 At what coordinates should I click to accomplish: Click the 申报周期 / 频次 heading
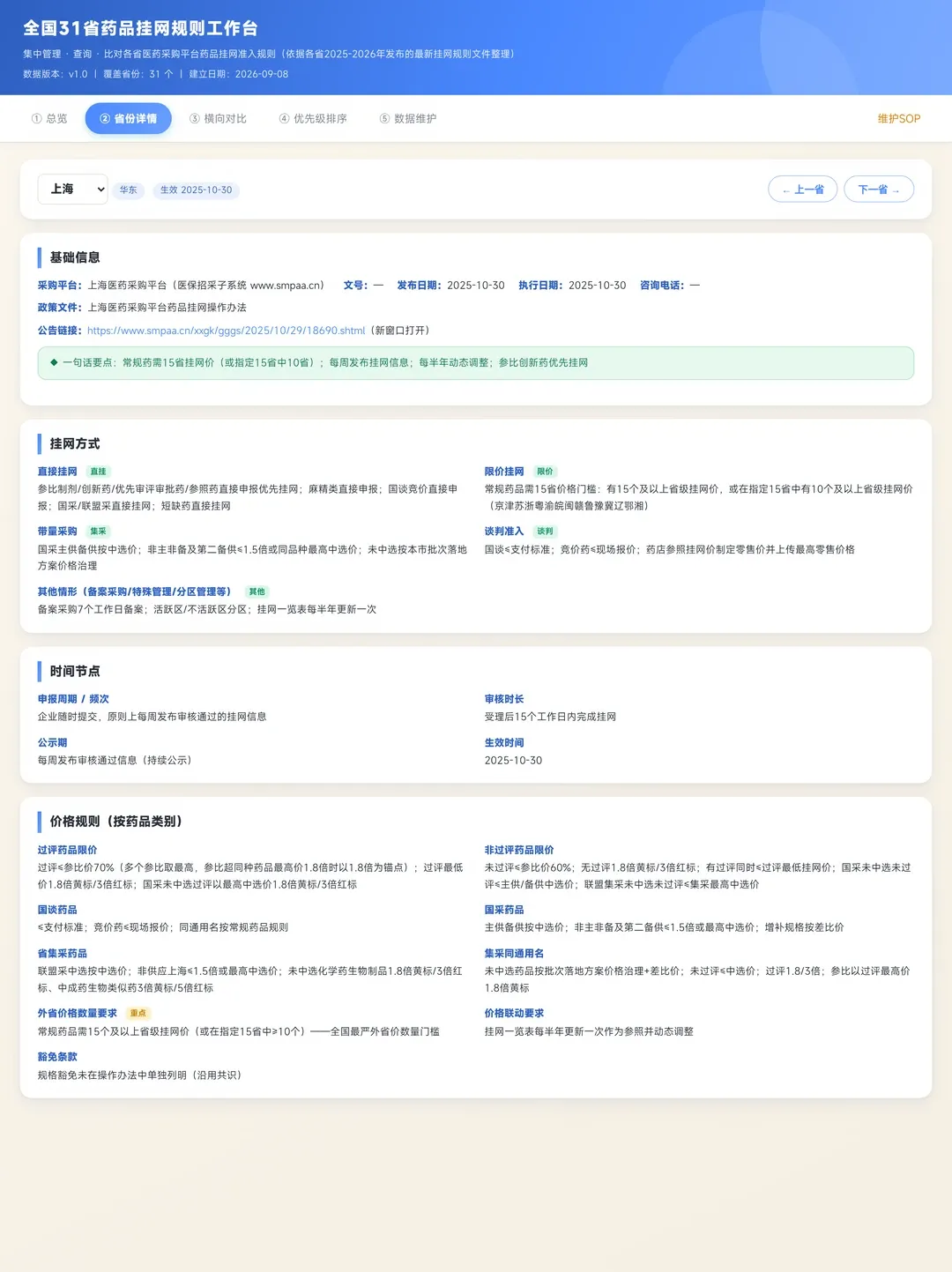coord(73,699)
